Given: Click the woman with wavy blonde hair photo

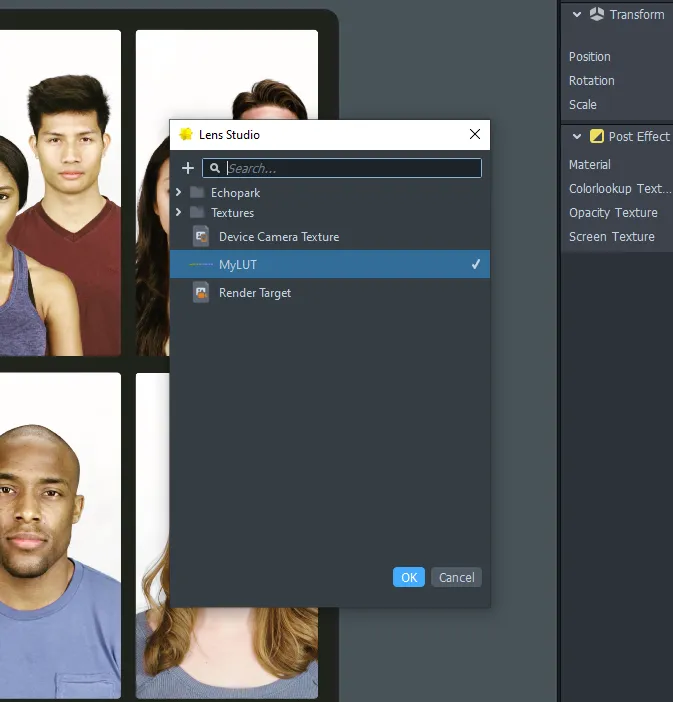Looking at the screenshot, I should [227, 654].
